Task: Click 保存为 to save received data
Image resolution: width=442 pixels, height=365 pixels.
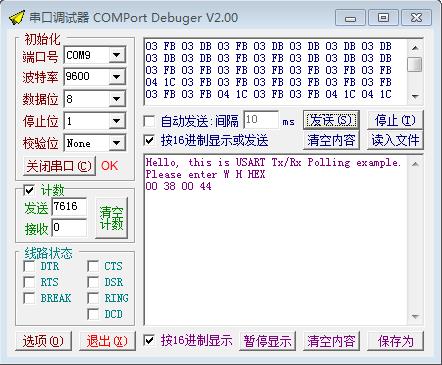Action: pos(395,341)
